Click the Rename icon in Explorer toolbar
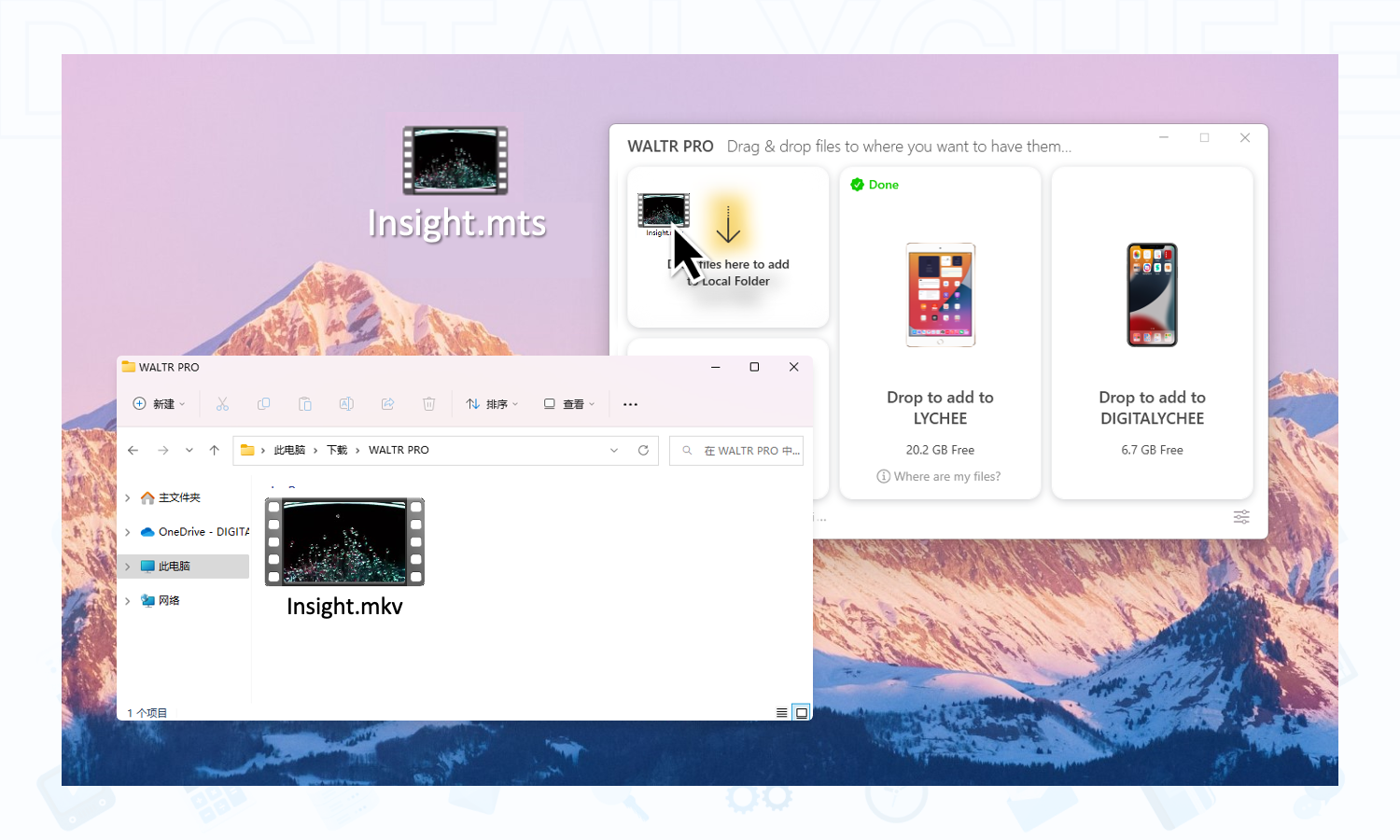1400x840 pixels. [x=346, y=404]
